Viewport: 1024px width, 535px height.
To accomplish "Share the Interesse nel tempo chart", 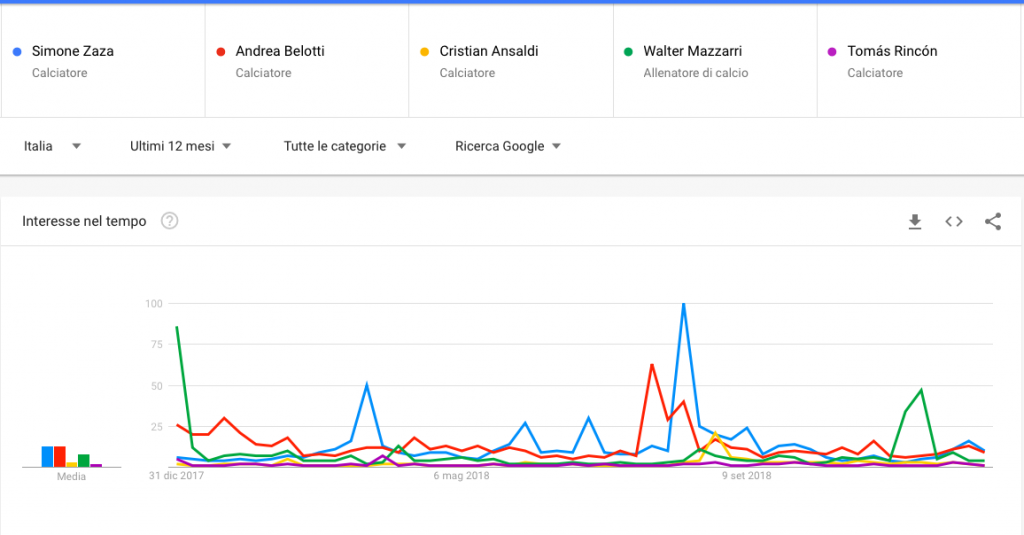I will click(x=993, y=222).
